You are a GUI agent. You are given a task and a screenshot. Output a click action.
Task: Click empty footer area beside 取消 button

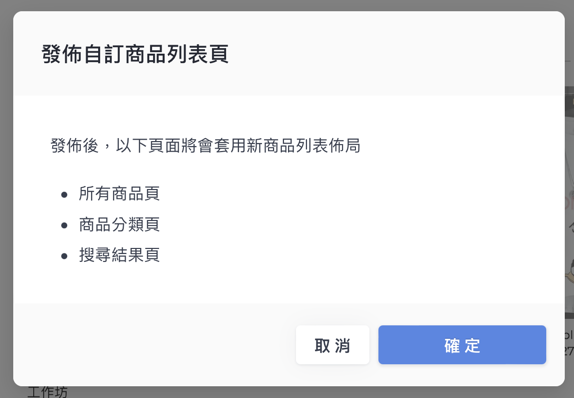pyautogui.click(x=154, y=344)
